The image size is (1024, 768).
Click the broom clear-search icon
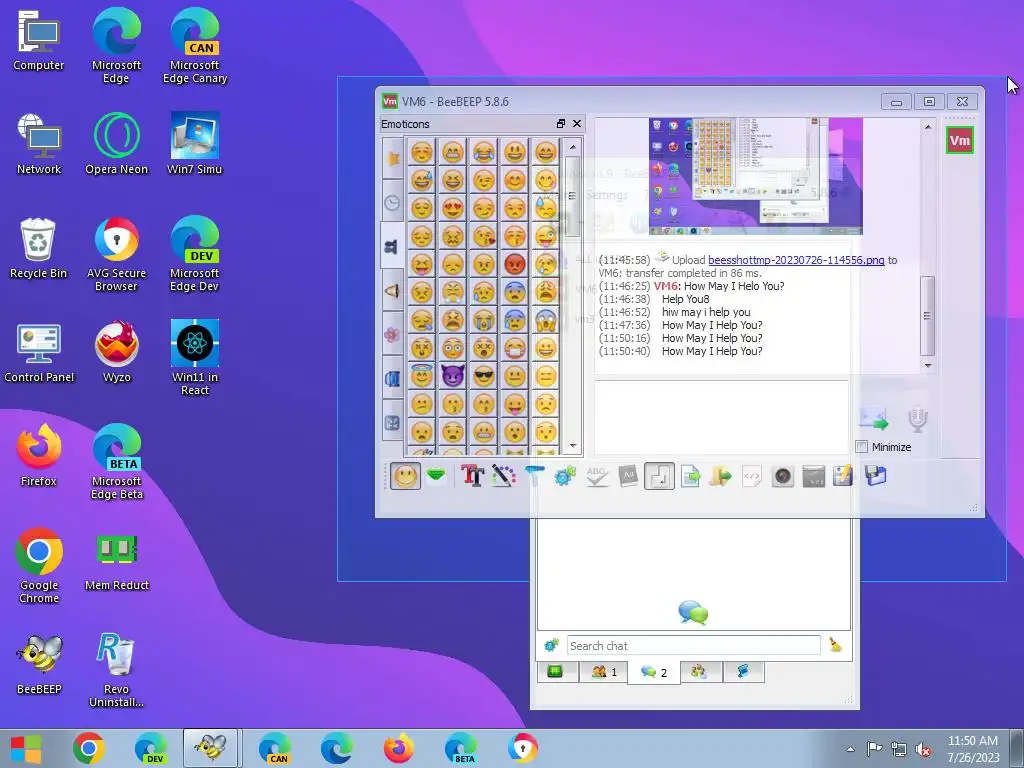click(x=835, y=645)
